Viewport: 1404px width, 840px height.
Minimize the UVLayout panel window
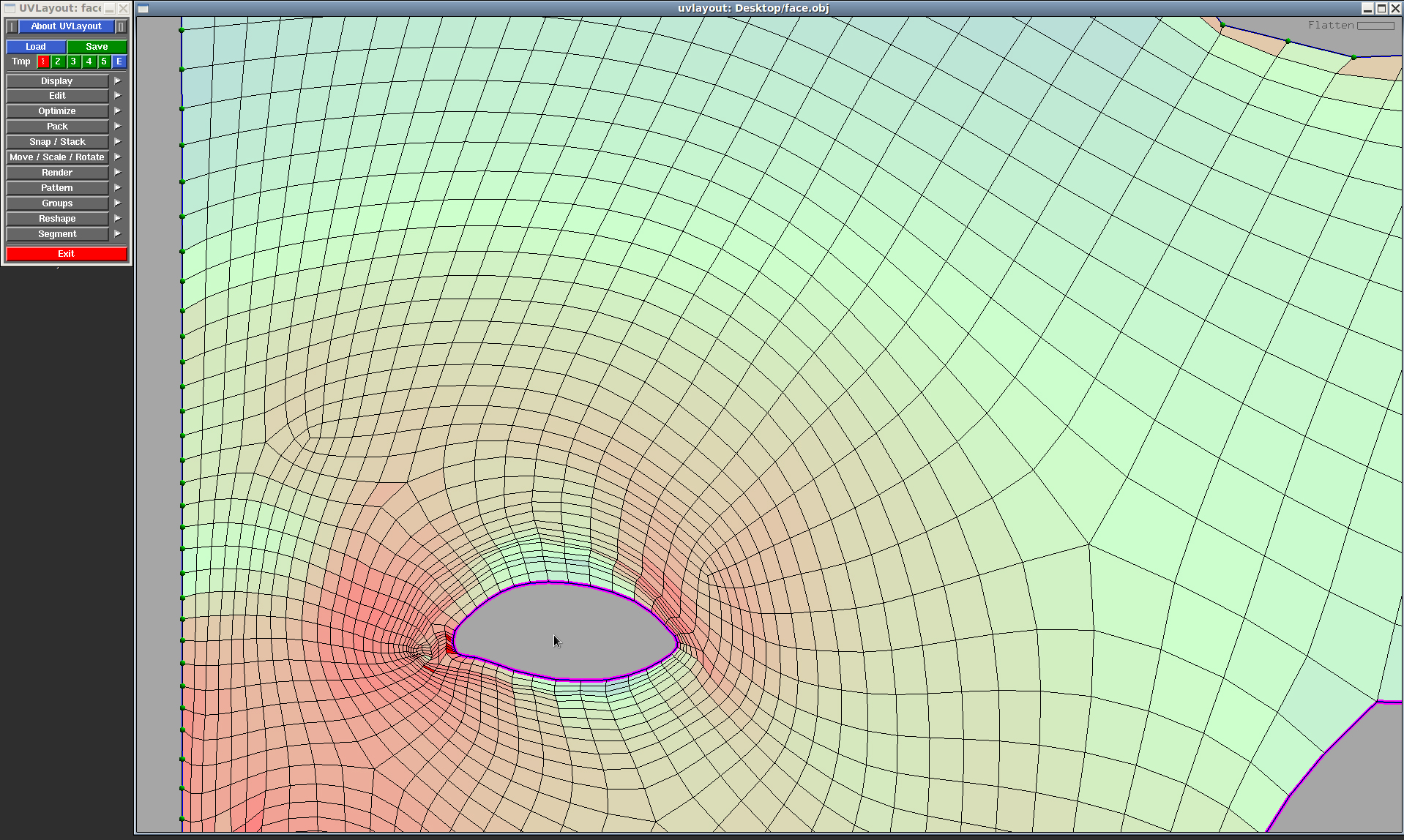tap(109, 9)
